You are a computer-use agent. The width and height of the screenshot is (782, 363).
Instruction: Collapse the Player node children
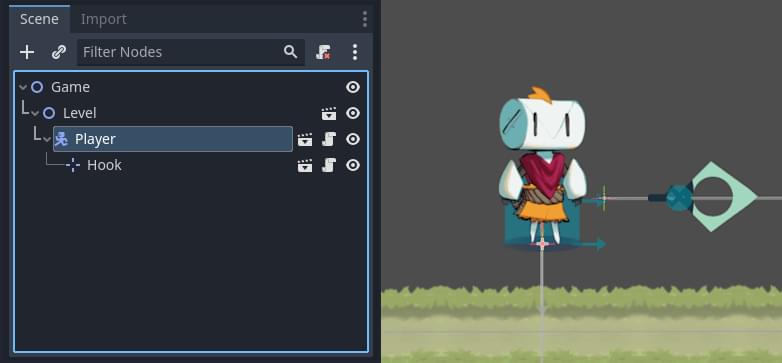(47, 139)
